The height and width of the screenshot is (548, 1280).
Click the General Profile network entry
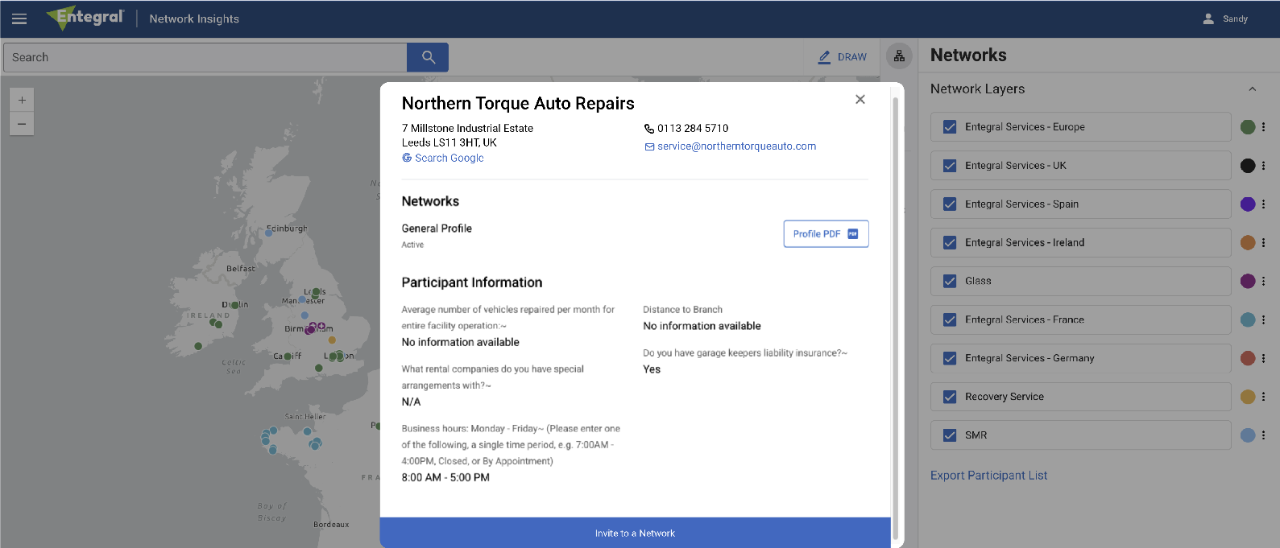point(437,229)
